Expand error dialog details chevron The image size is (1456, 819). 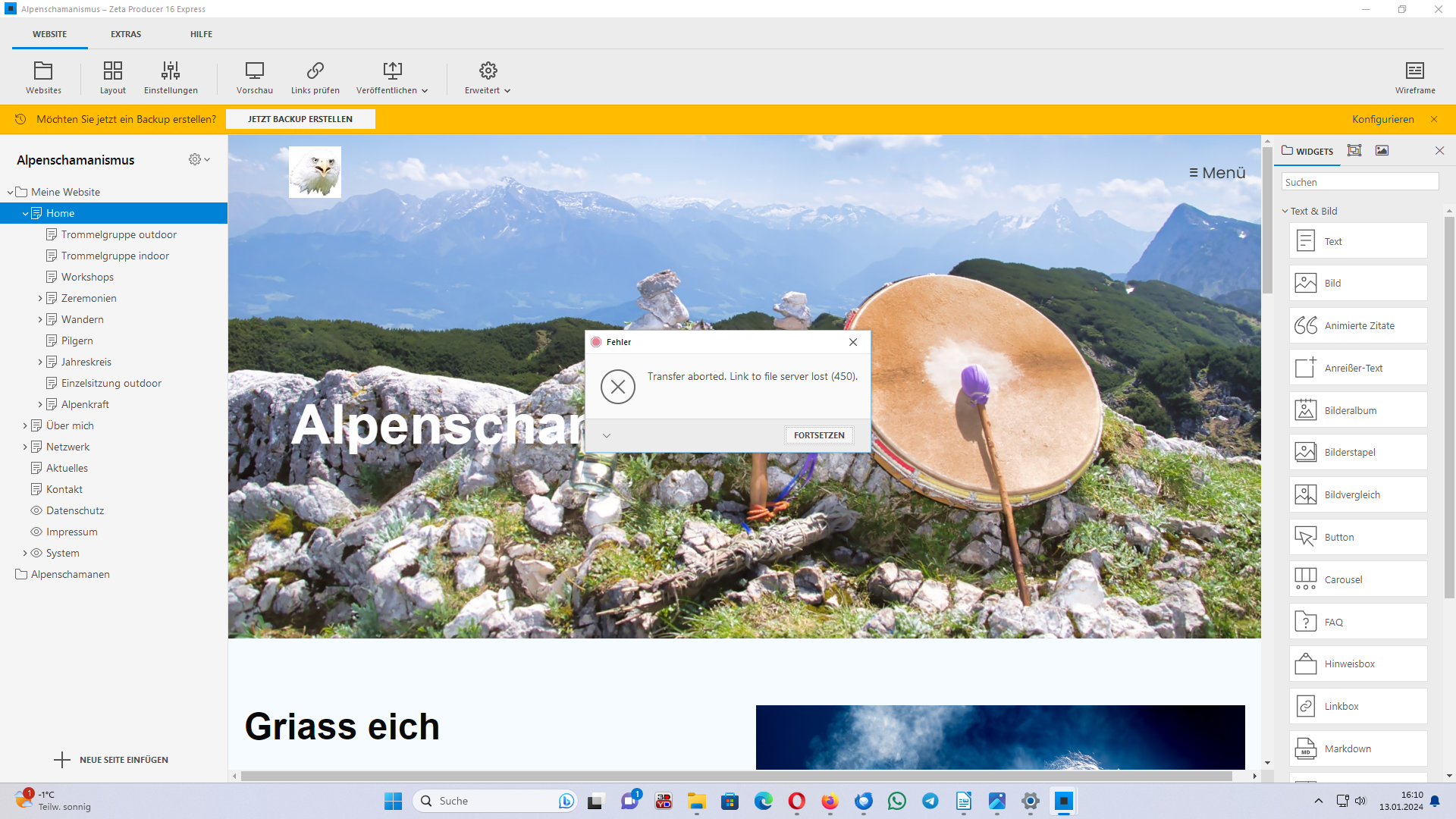click(607, 435)
